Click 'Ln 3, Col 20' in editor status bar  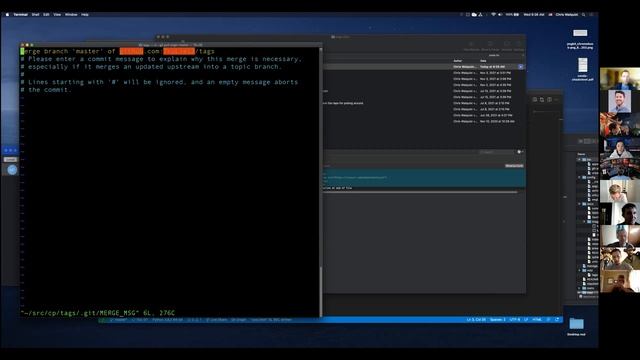(x=476, y=320)
